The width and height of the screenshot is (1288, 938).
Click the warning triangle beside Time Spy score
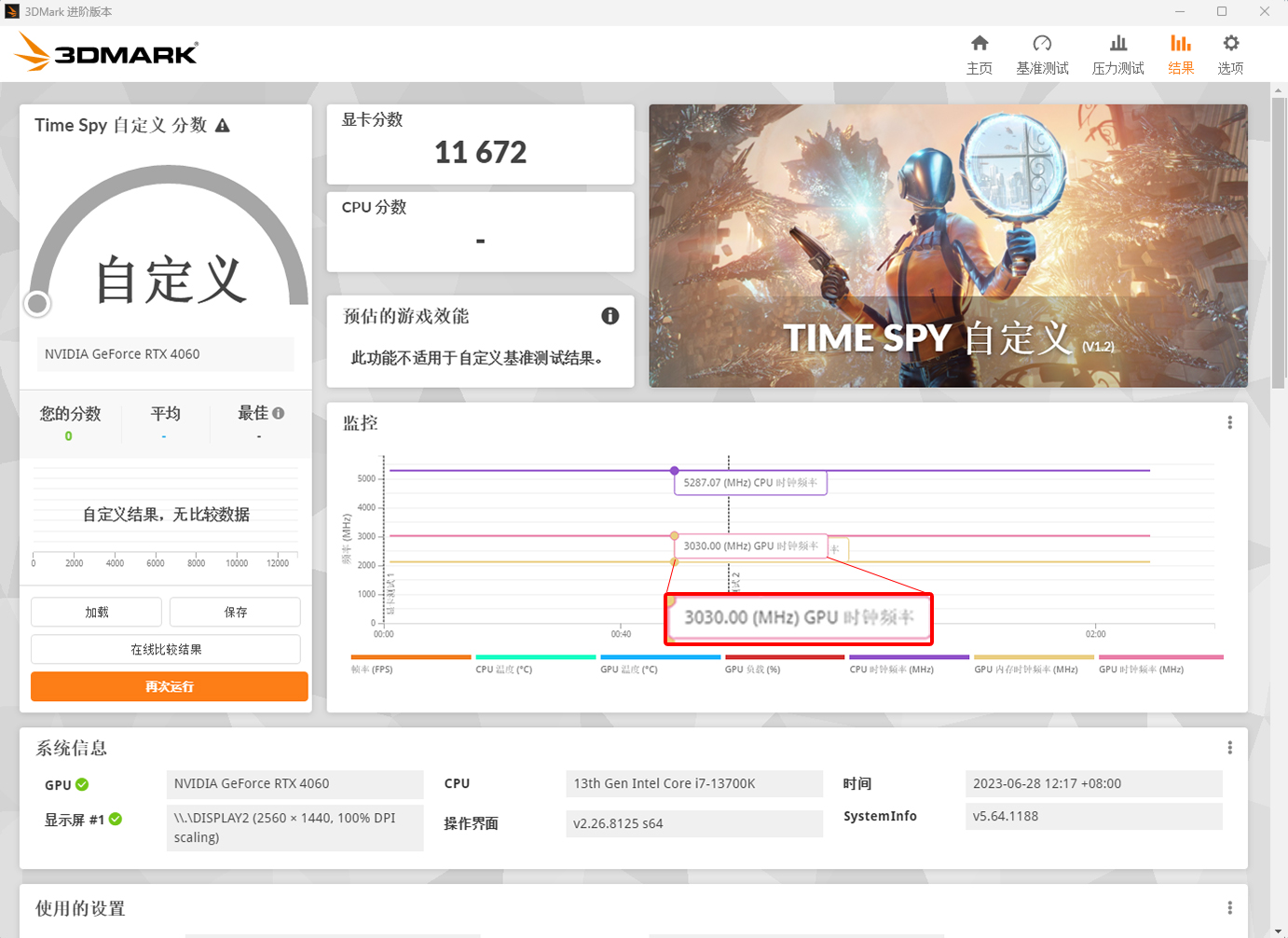222,125
